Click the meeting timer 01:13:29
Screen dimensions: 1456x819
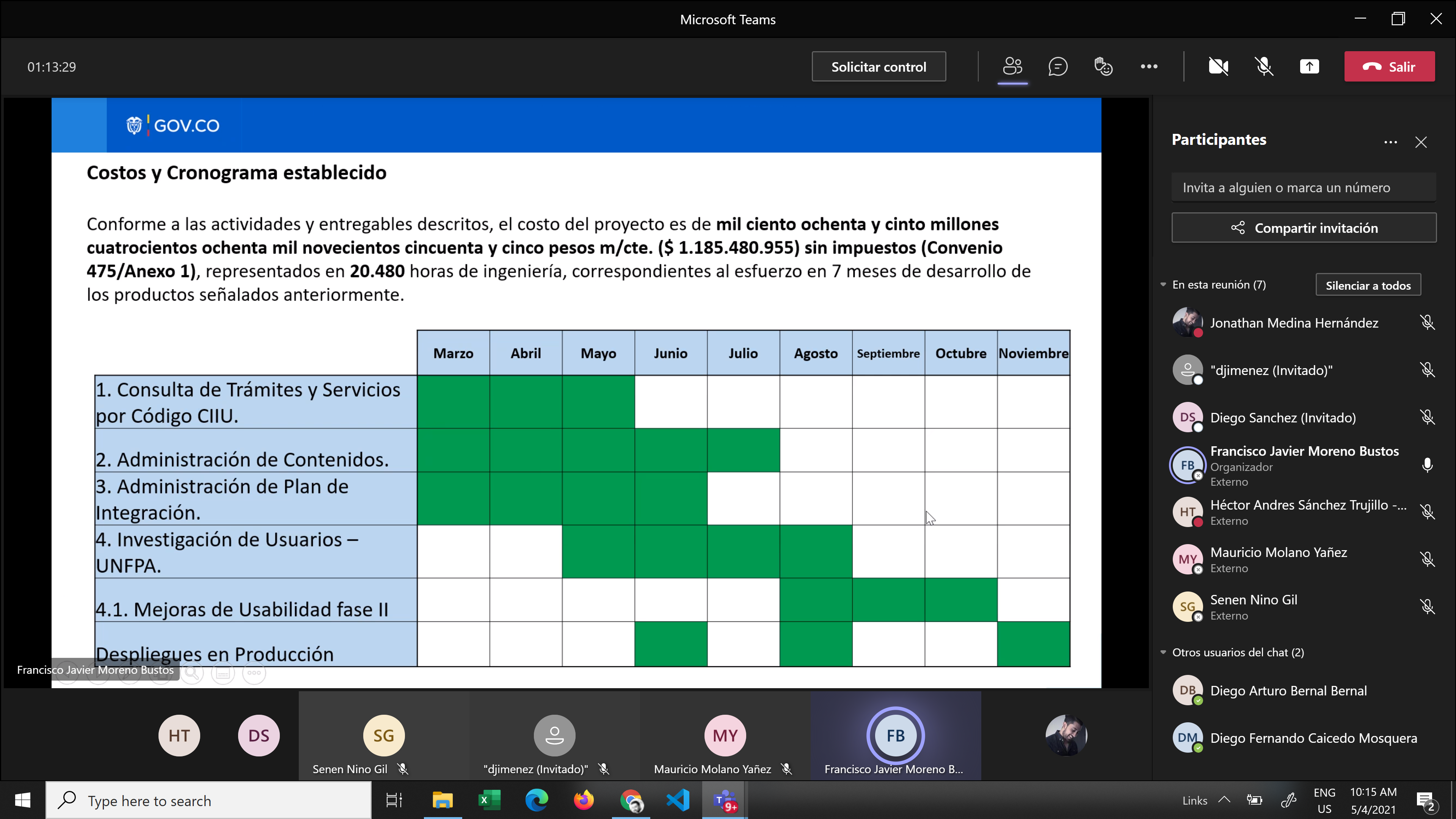(x=52, y=67)
